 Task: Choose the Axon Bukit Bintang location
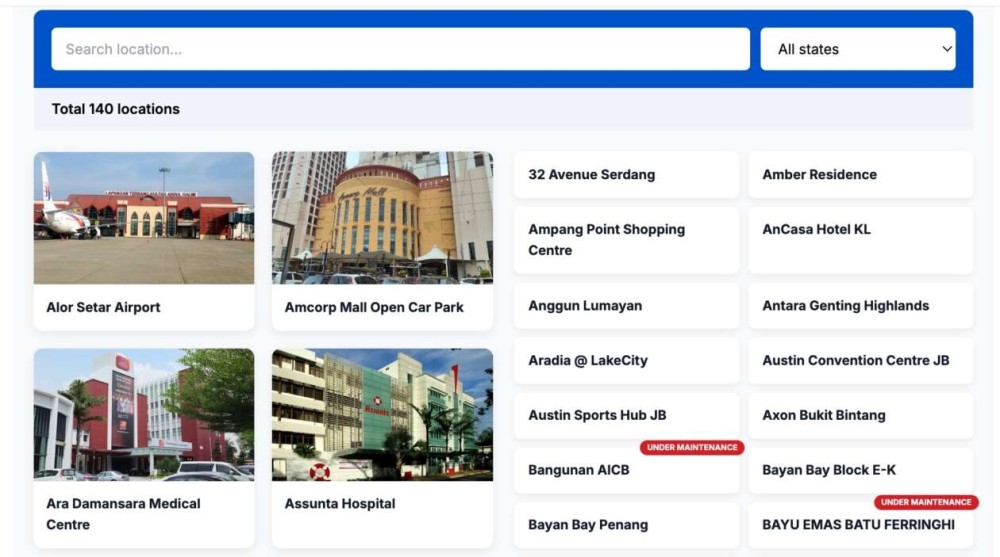[860, 415]
